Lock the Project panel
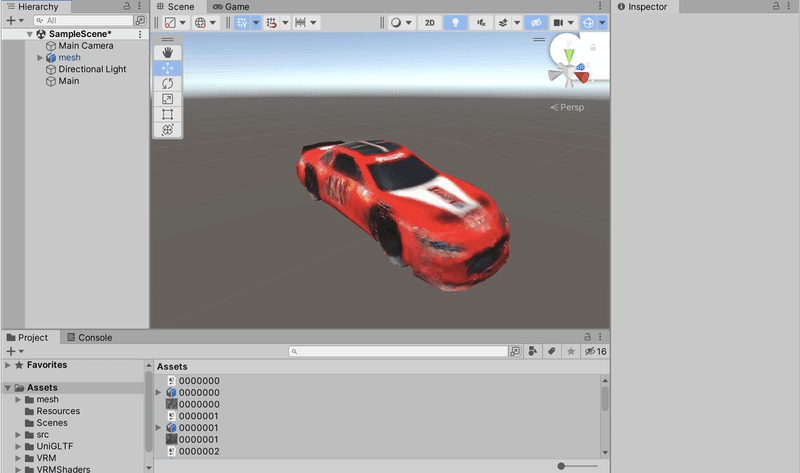 pyautogui.click(x=587, y=337)
